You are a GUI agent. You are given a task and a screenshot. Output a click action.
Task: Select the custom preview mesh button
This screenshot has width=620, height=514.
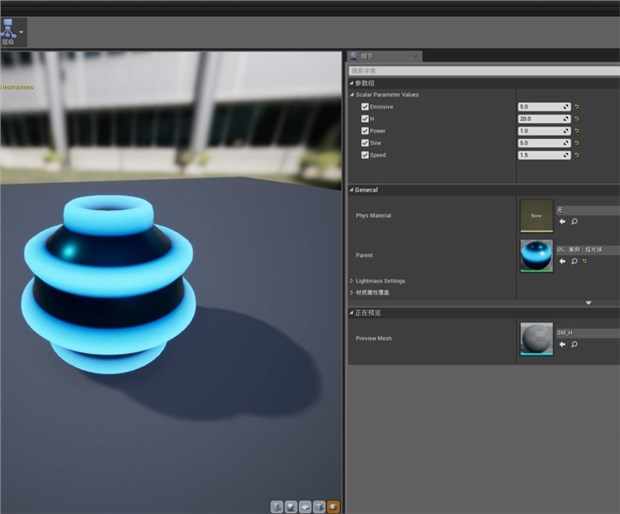point(334,506)
